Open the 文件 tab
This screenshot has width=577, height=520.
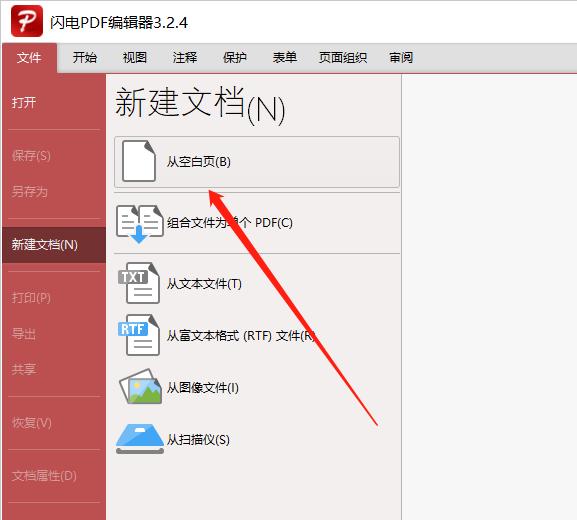point(29,58)
